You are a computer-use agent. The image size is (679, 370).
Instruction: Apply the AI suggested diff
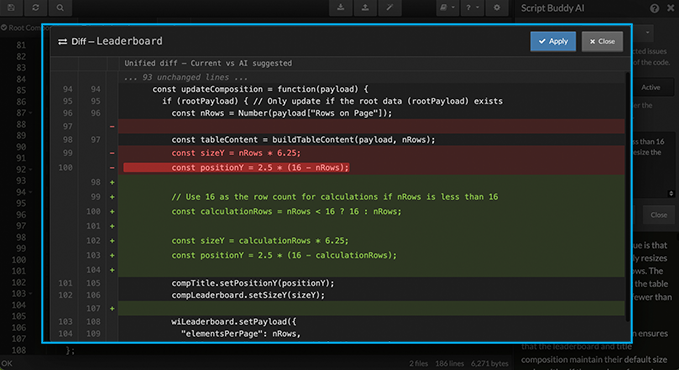pos(553,41)
